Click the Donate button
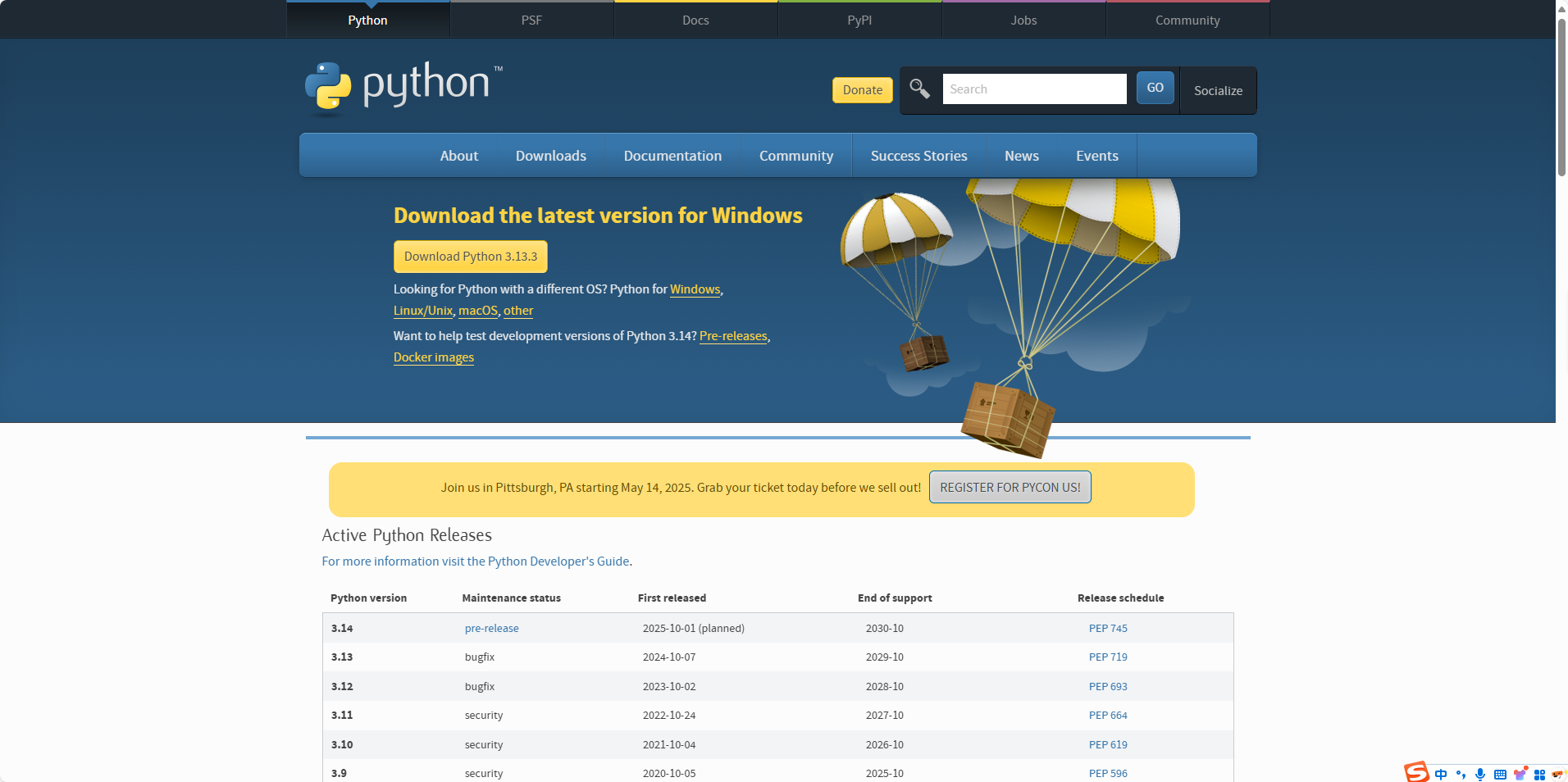The width and height of the screenshot is (1568, 782). 862,89
